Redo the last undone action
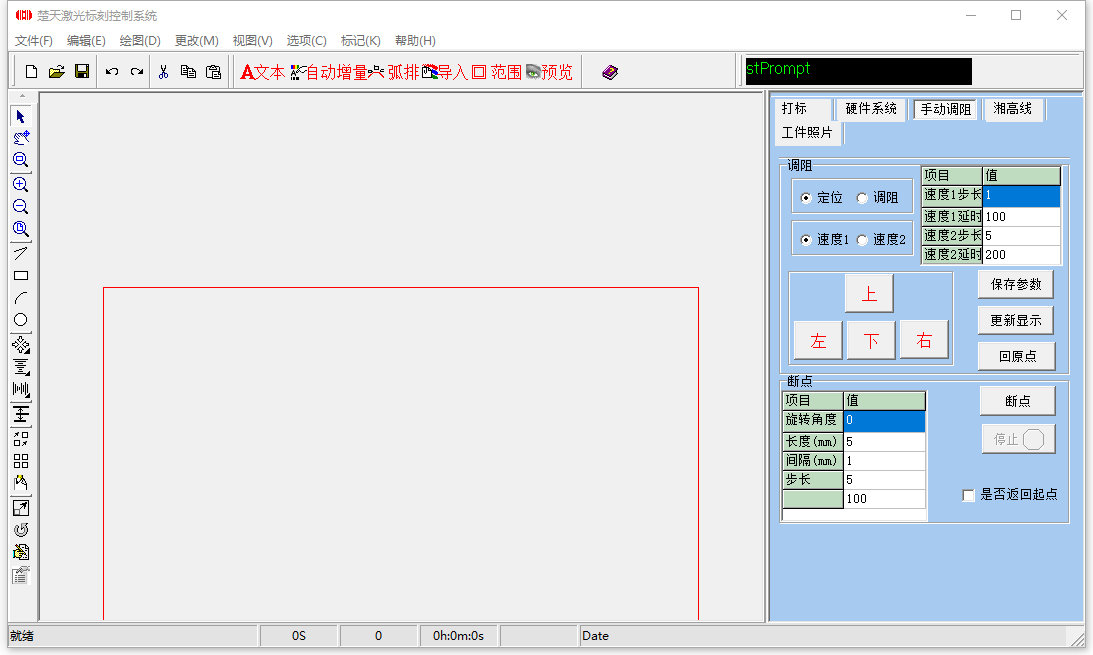 (137, 72)
